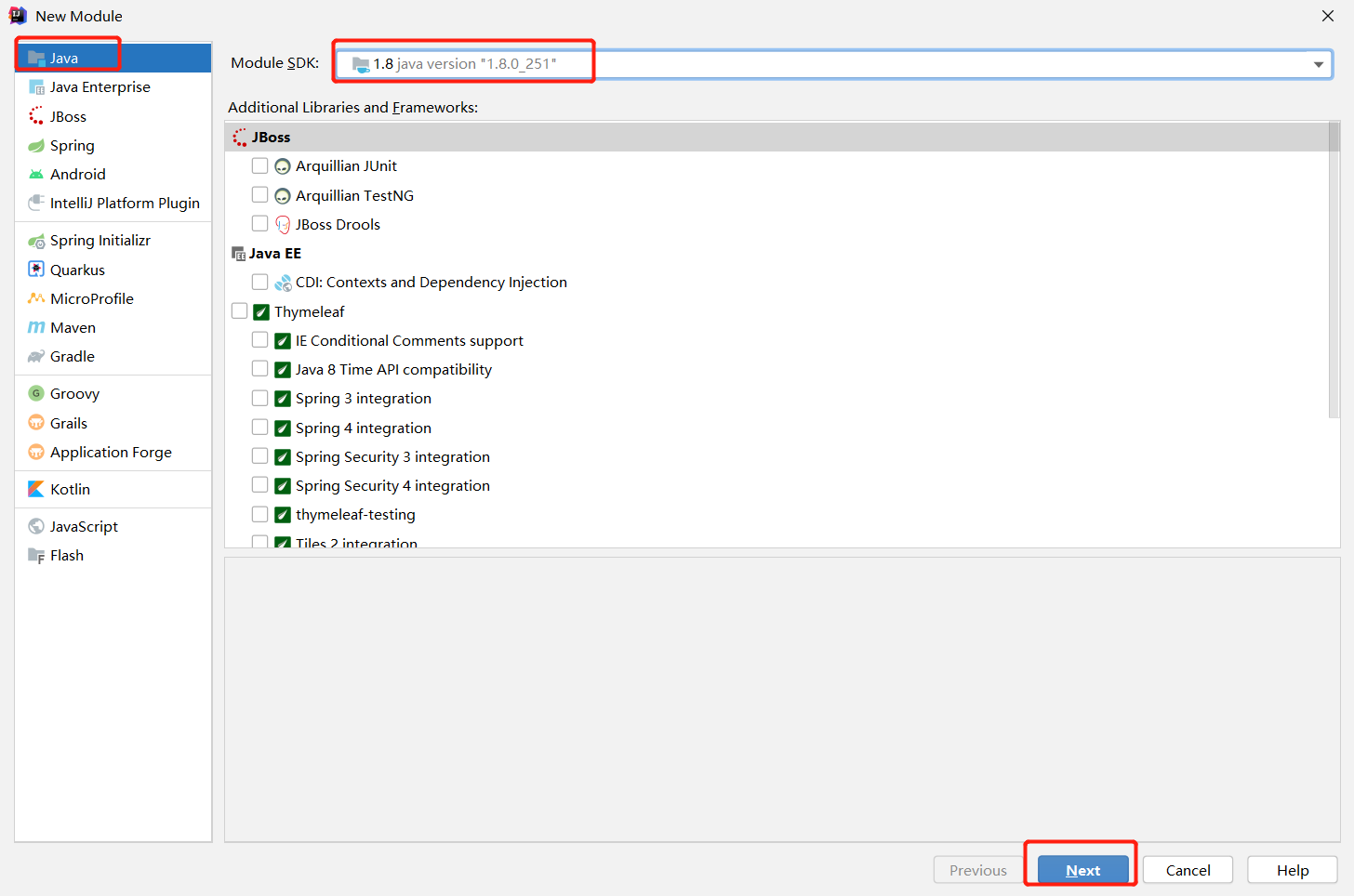Choose the Maven 'm' icon

(x=36, y=328)
